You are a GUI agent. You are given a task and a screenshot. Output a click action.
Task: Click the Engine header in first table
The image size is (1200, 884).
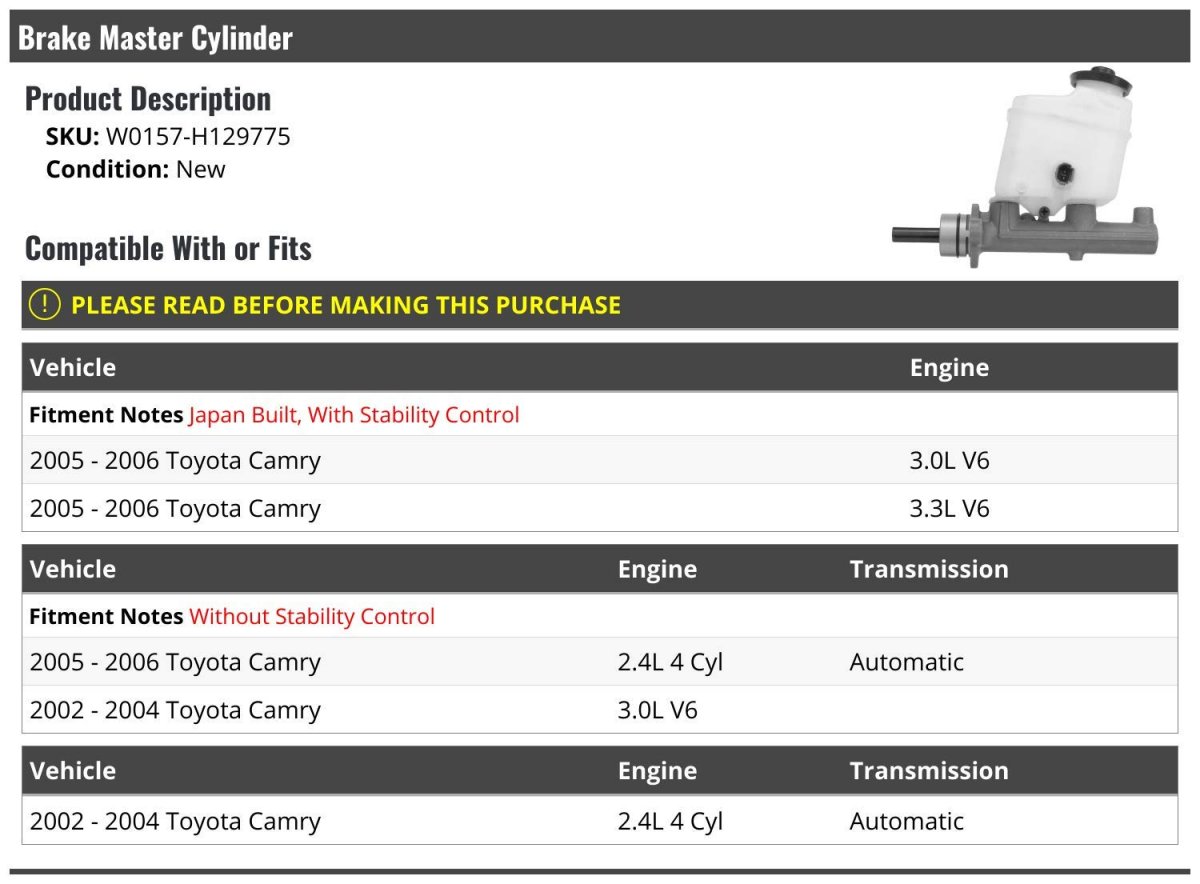[949, 368]
